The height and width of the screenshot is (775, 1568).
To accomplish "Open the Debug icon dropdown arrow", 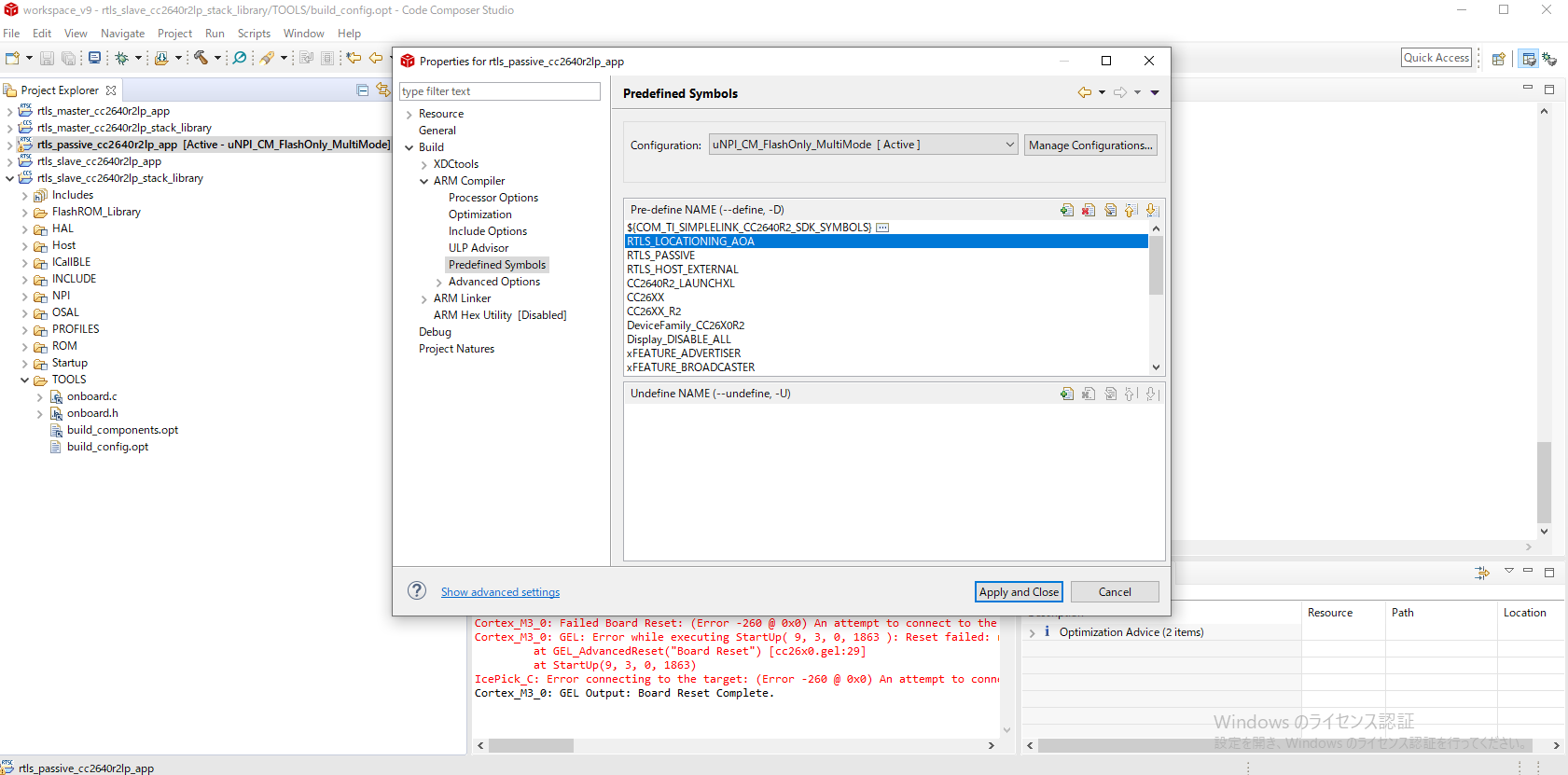I will pos(138,58).
